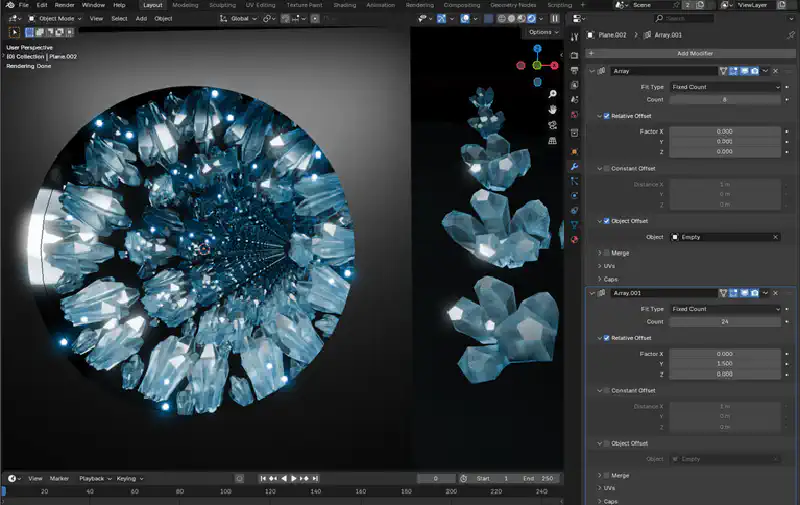
Task: Open the Render menu
Action: [64, 5]
